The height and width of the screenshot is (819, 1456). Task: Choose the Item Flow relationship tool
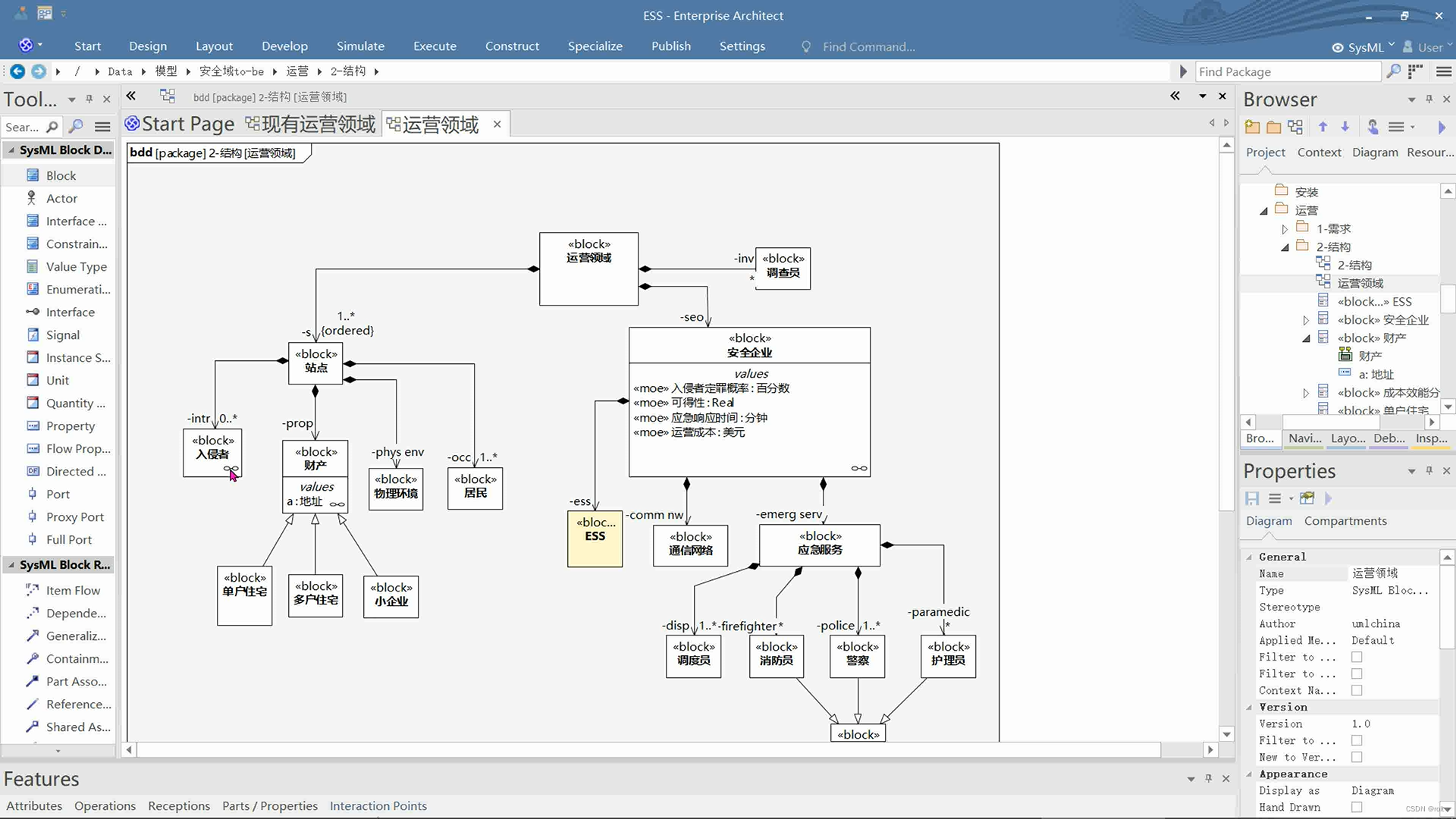tap(72, 590)
